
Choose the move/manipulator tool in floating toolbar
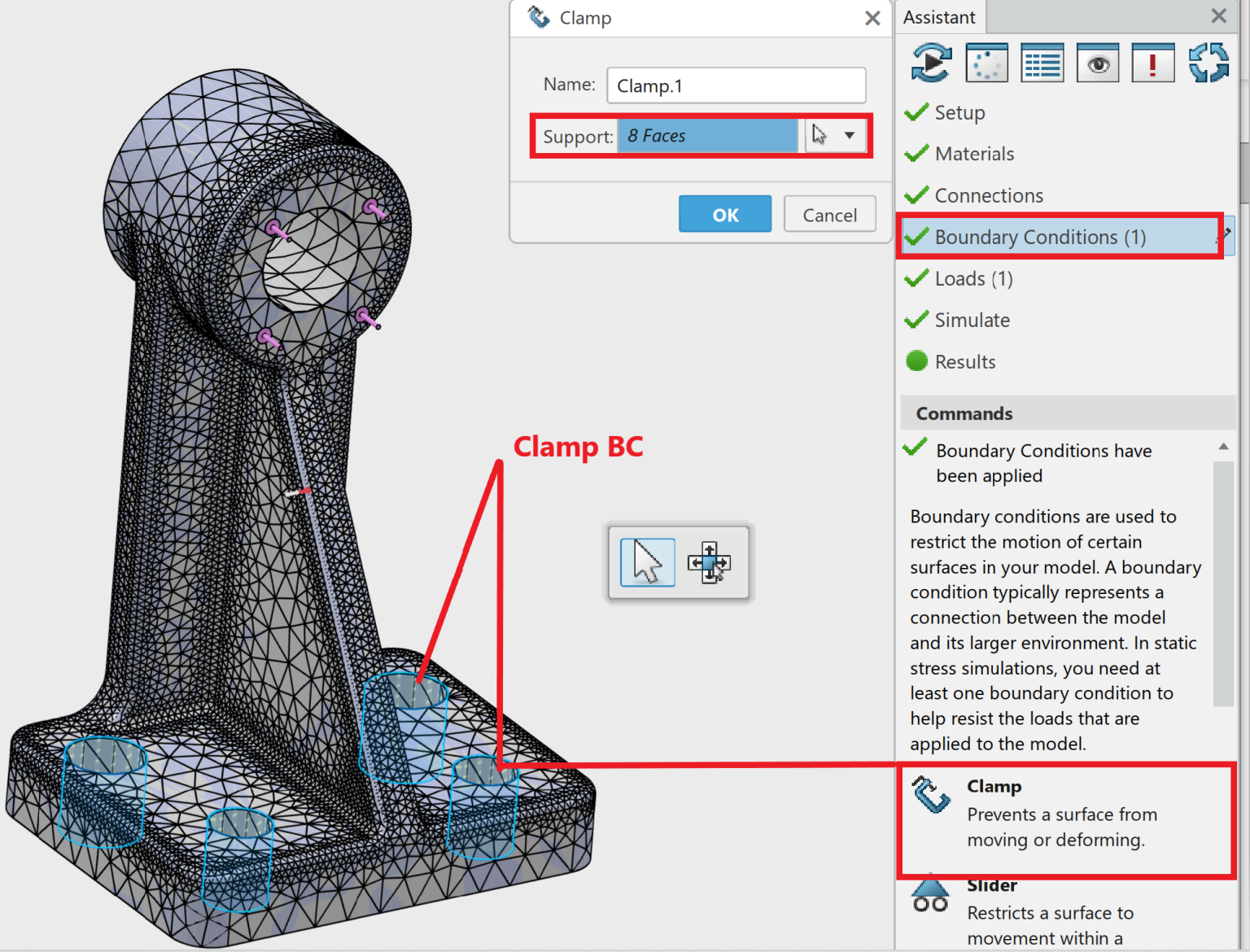[709, 562]
